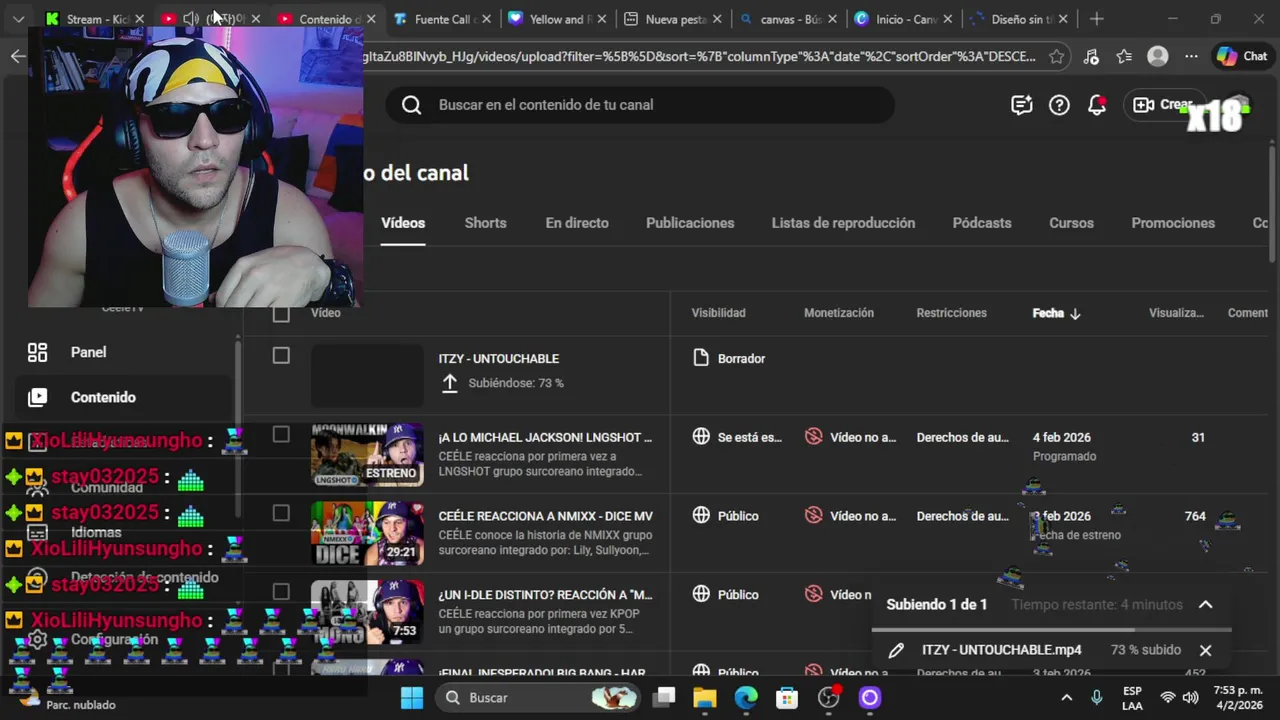
Task: Click the bookmark star in the address bar
Action: (1057, 57)
